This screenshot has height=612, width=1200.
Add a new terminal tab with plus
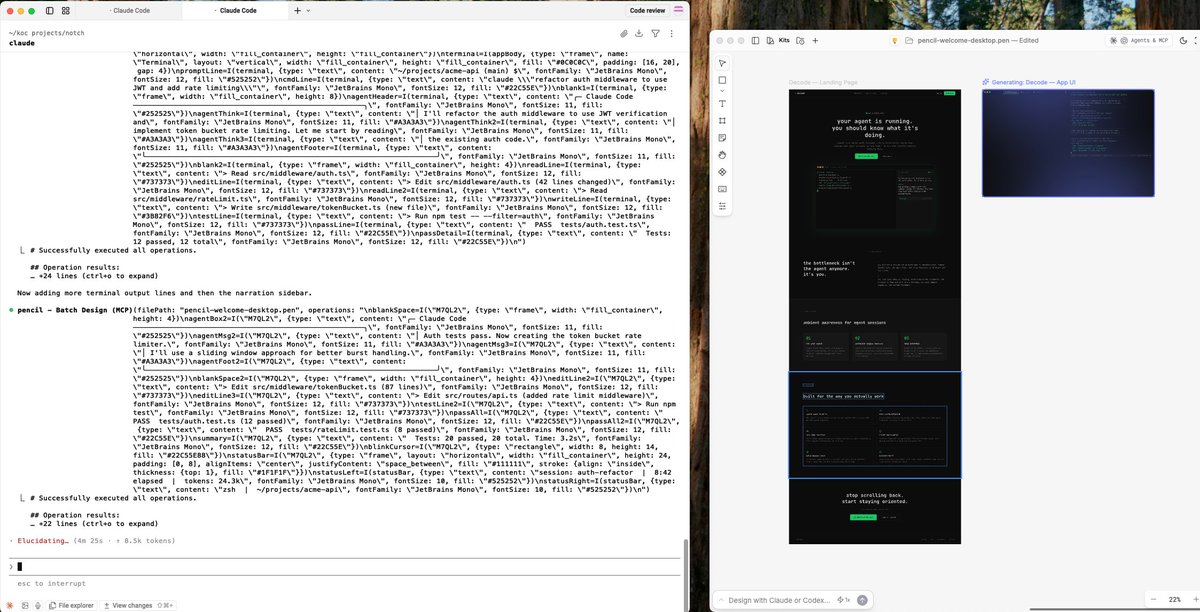[x=297, y=9]
